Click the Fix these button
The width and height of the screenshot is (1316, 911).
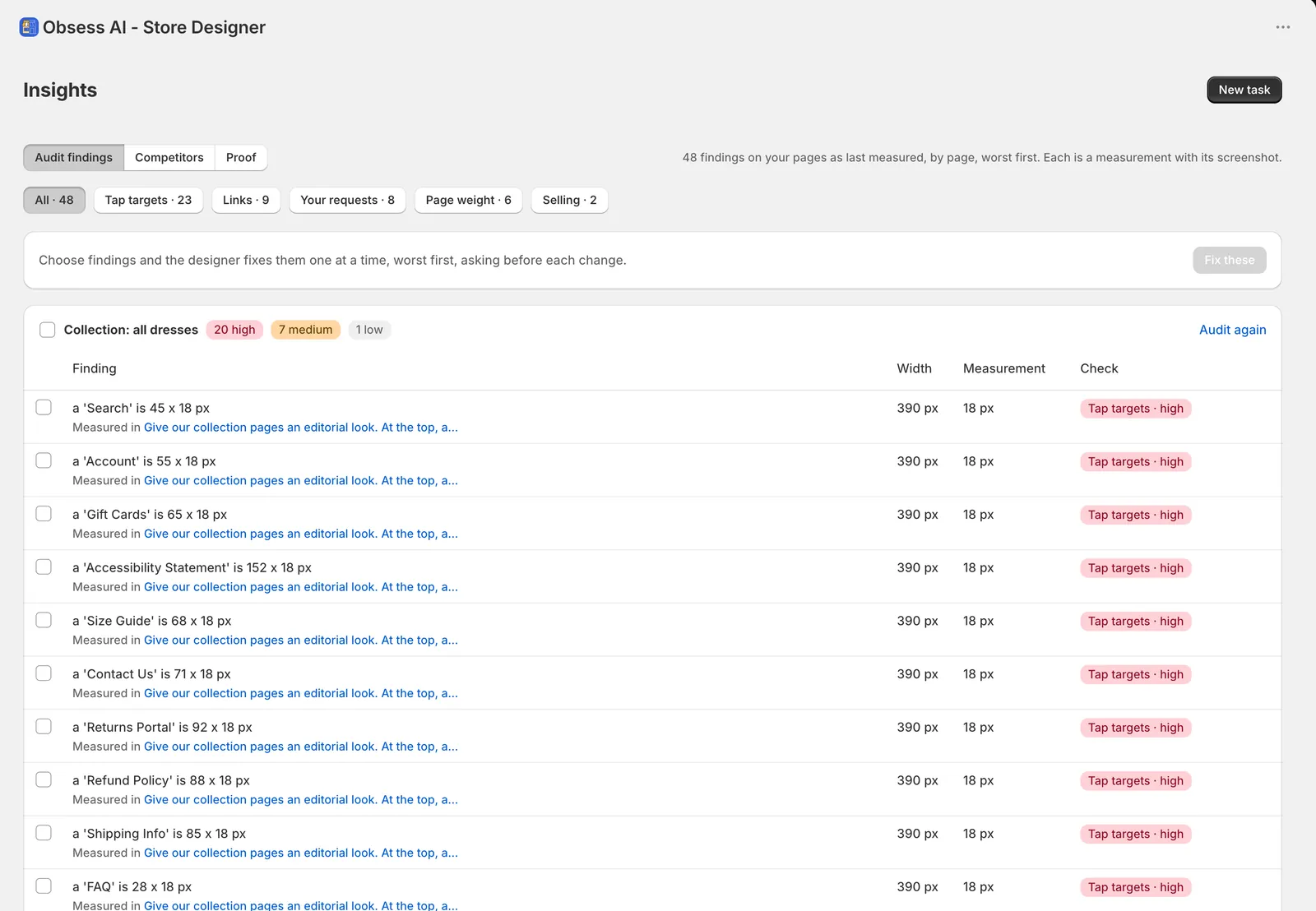[1229, 260]
